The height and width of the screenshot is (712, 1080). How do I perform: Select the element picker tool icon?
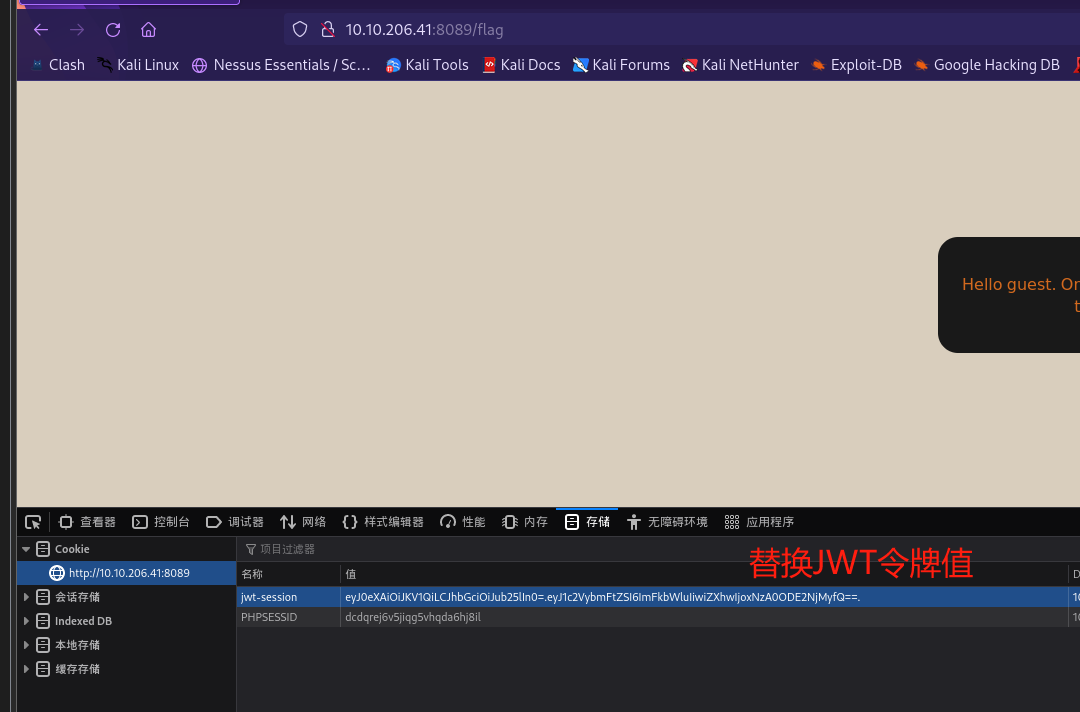pos(33,522)
